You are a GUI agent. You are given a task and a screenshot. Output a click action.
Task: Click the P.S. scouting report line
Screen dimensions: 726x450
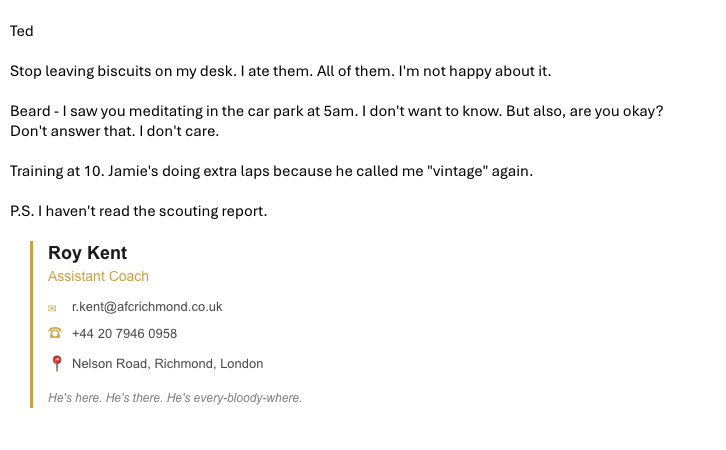coord(138,211)
